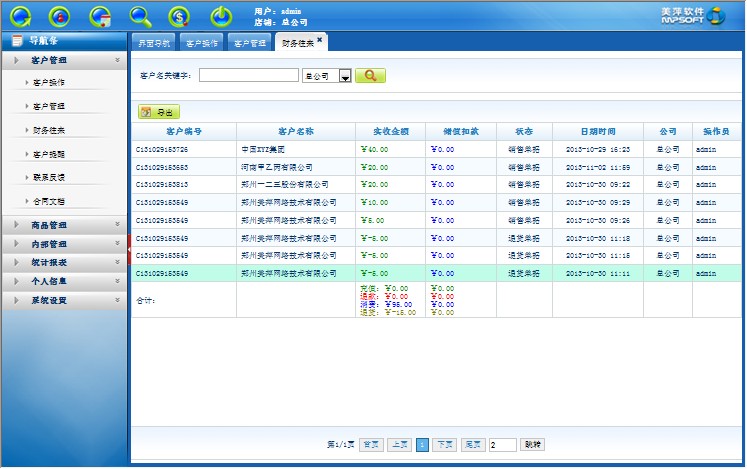Close the 财务往来 tab
This screenshot has width=747, height=469.
click(x=321, y=40)
